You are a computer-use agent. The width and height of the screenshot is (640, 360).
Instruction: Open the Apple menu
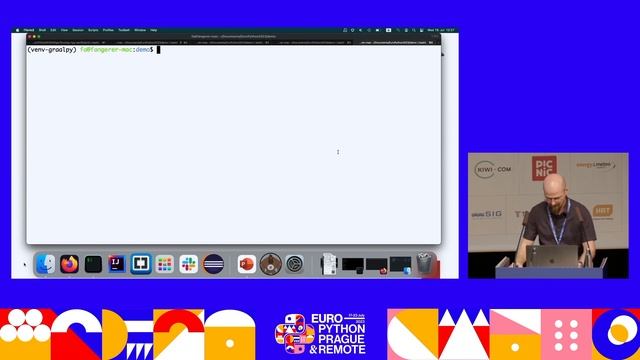point(18,30)
